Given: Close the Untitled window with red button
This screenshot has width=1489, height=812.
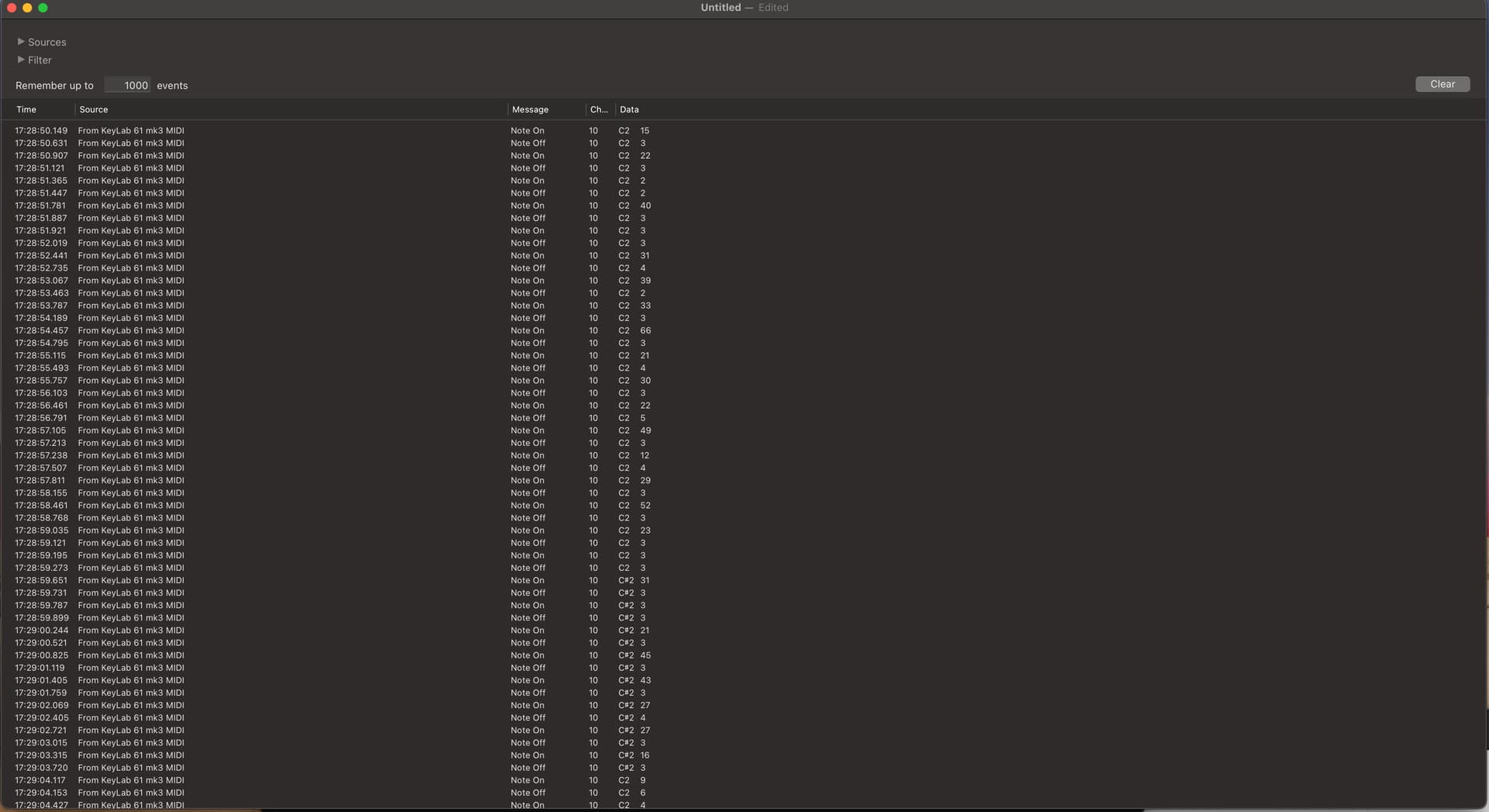Looking at the screenshot, I should point(12,8).
